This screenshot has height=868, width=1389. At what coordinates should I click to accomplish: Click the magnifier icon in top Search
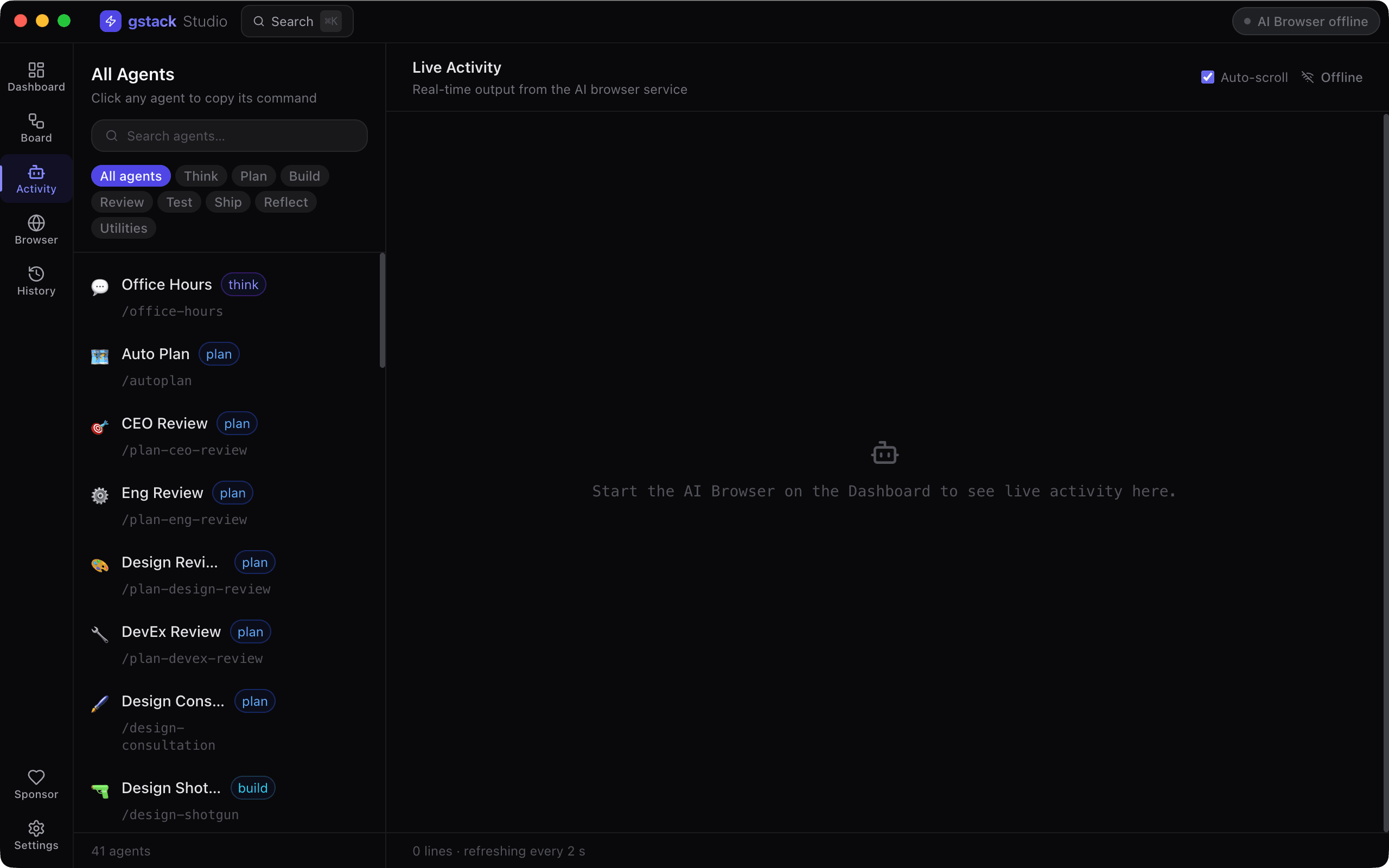[259, 21]
